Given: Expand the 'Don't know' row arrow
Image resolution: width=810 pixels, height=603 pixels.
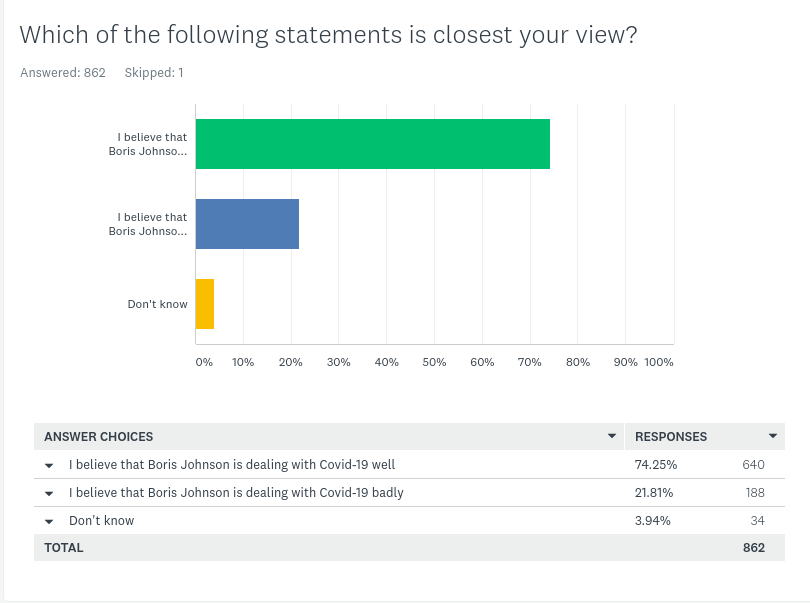Looking at the screenshot, I should 48,521.
